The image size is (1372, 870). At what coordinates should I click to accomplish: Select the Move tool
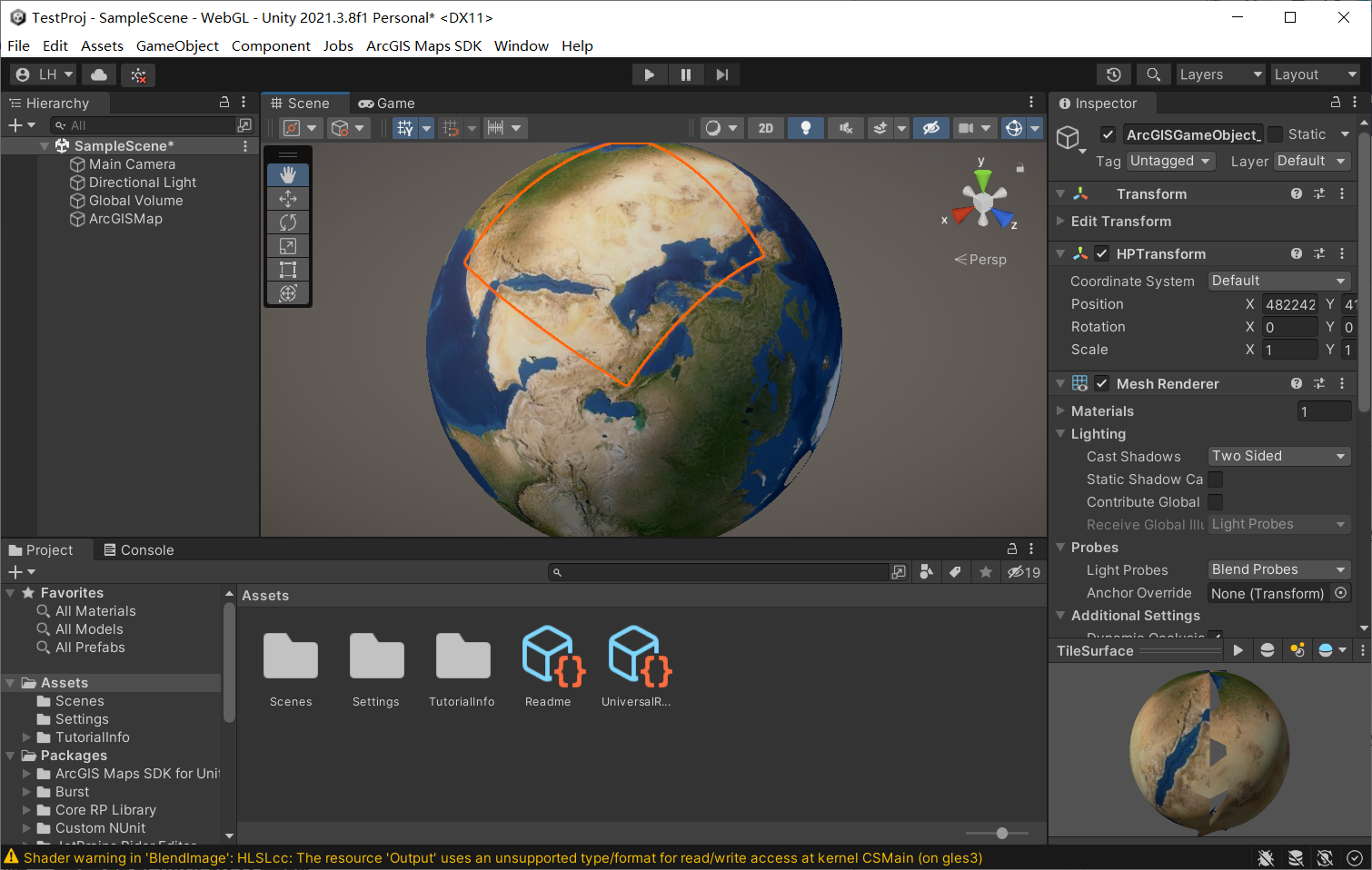click(288, 198)
